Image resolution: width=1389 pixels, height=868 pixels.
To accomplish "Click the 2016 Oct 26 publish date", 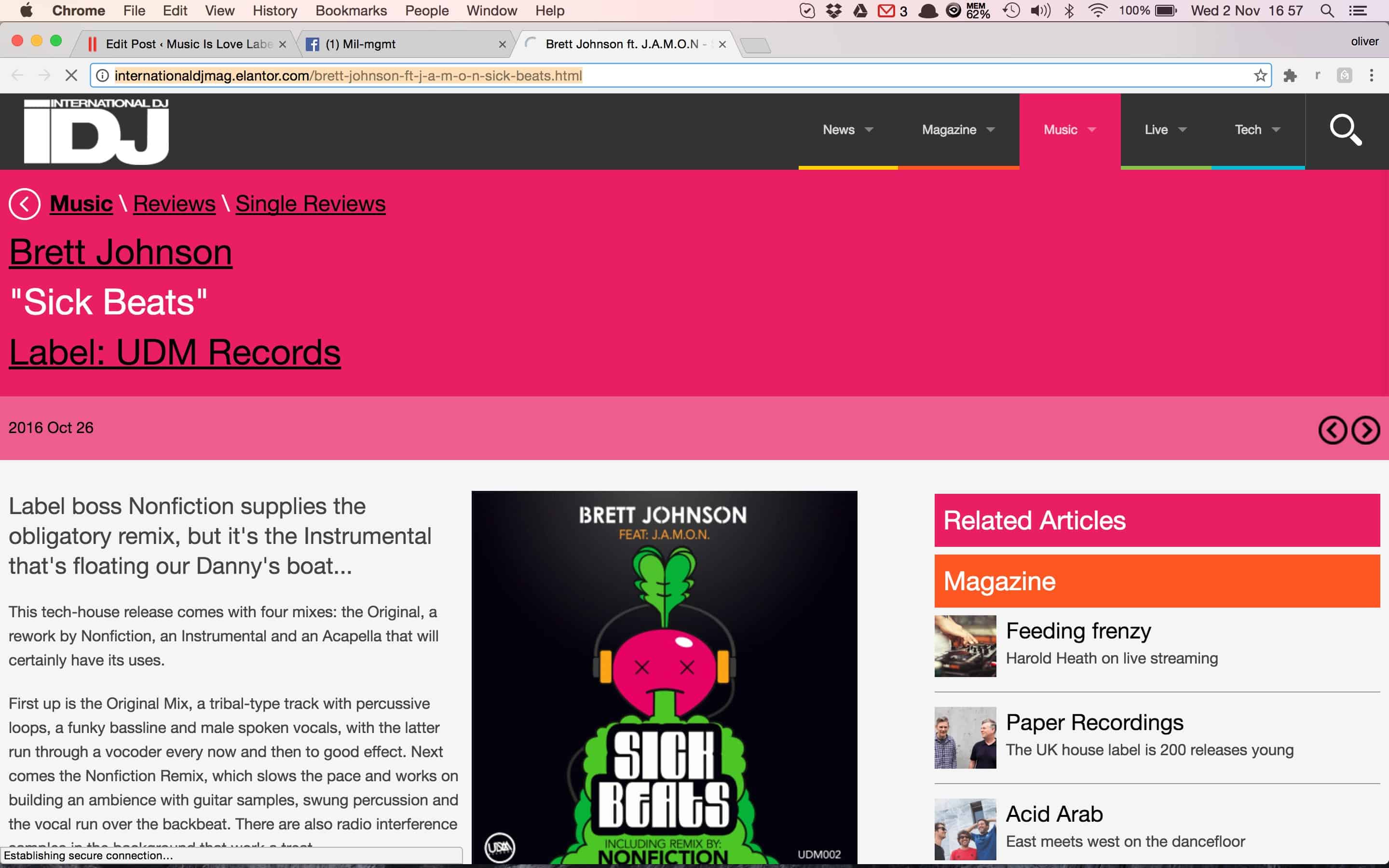I will (51, 428).
